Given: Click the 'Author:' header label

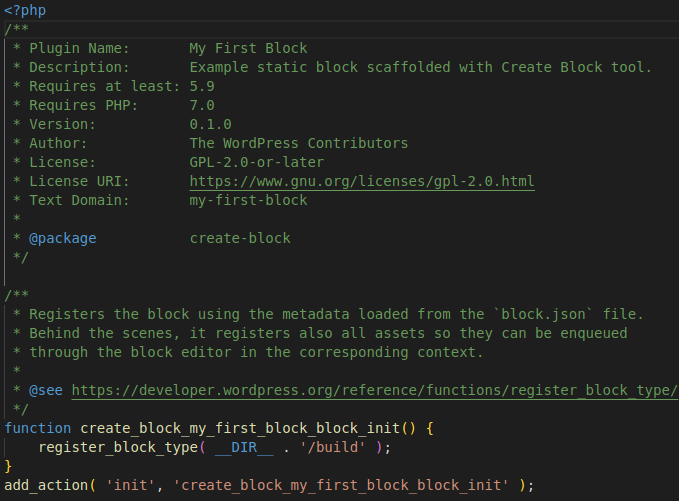Looking at the screenshot, I should pos(58,144).
